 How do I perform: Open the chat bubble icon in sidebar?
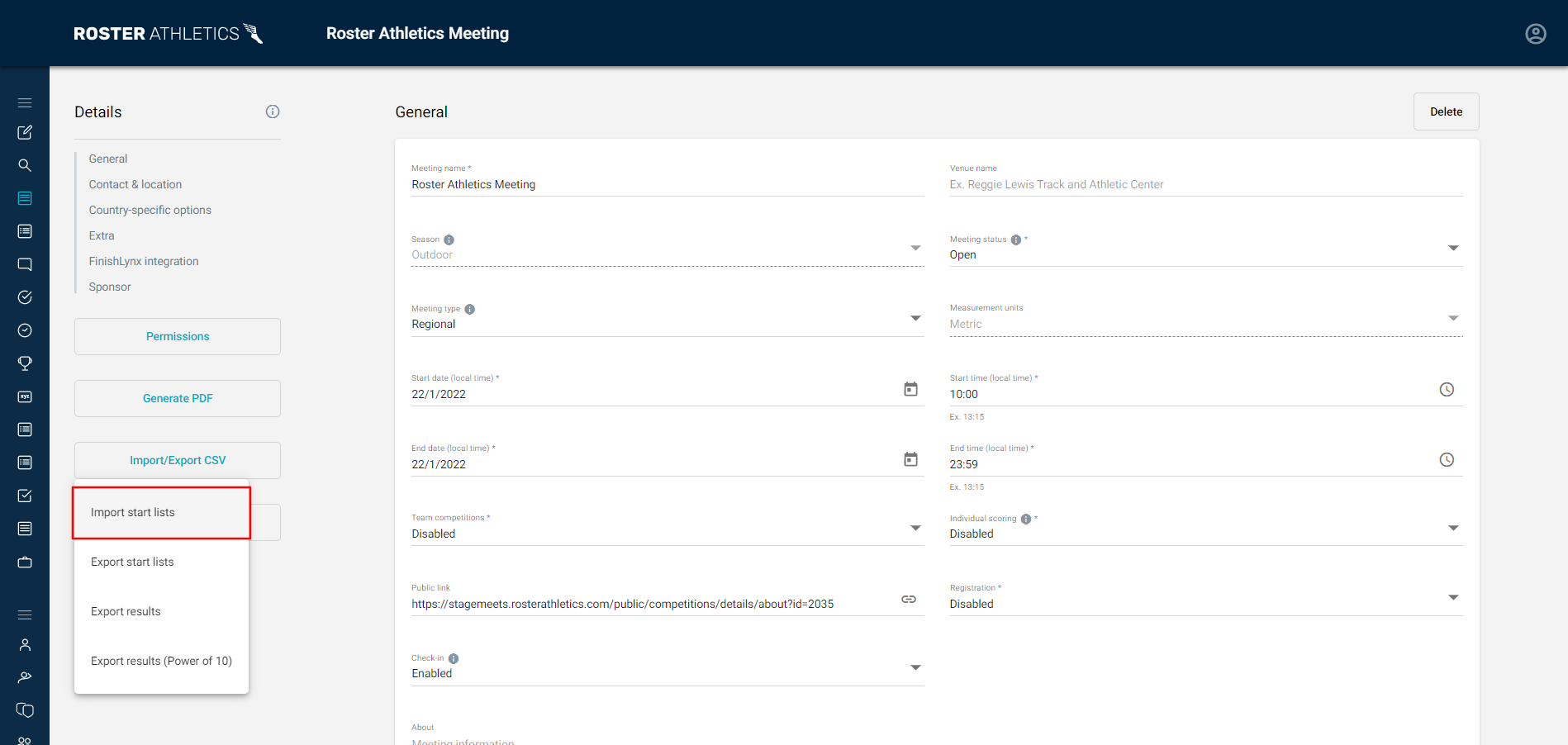(25, 264)
